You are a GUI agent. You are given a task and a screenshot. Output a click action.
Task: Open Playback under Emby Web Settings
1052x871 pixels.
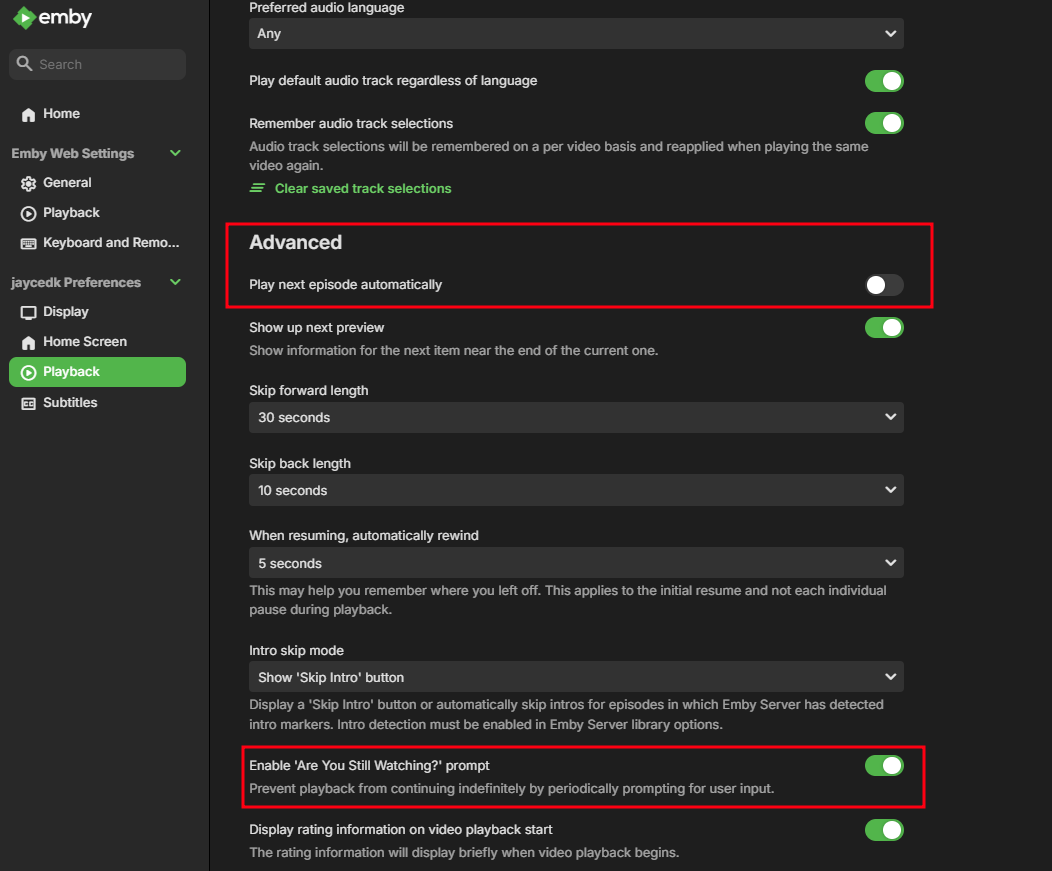coord(71,213)
